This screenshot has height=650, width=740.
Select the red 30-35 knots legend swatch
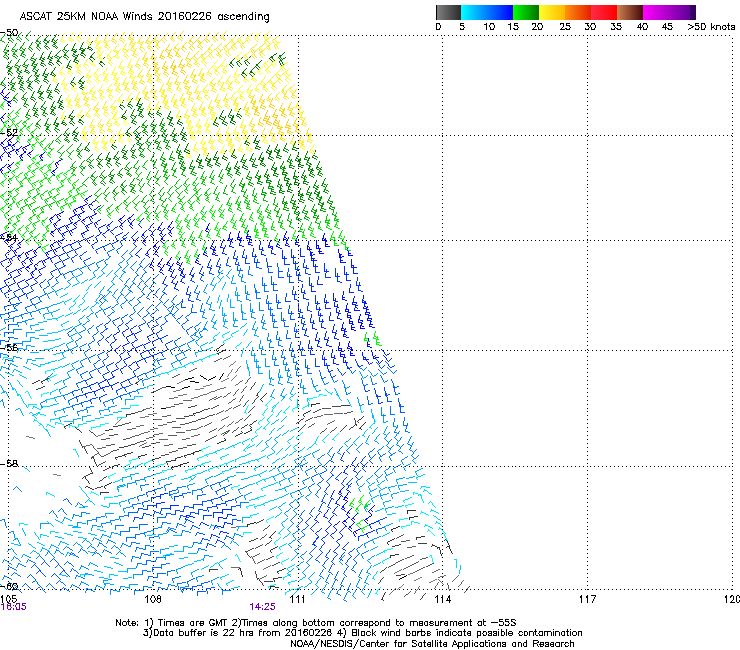tap(604, 12)
